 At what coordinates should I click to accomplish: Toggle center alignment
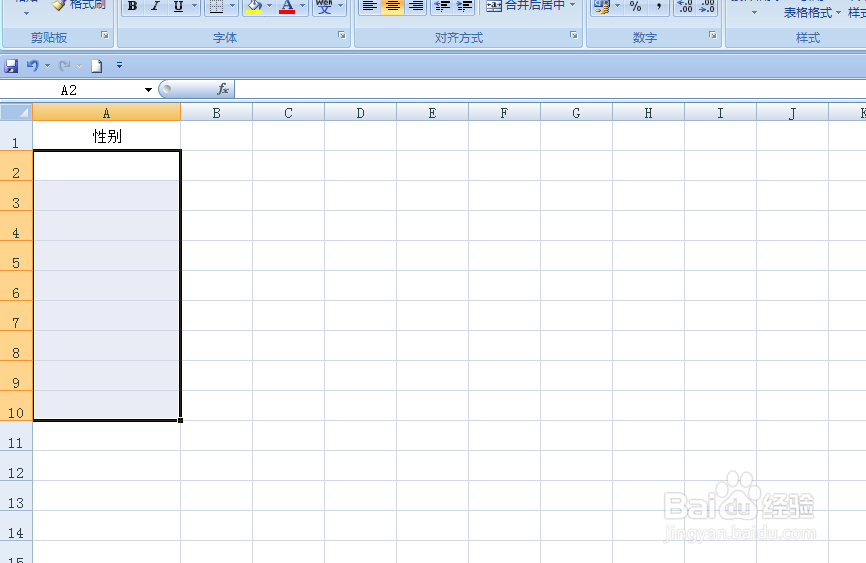393,7
